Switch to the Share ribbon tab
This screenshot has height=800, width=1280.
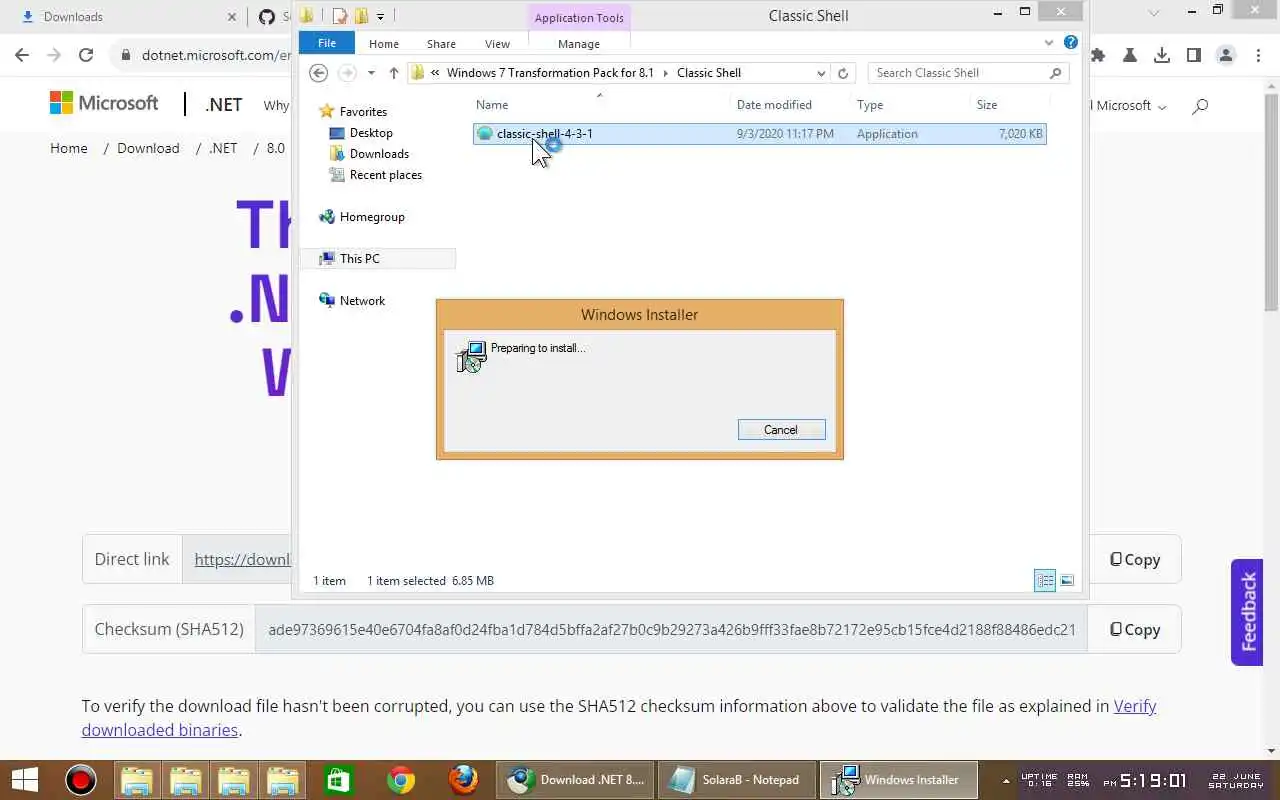point(441,44)
